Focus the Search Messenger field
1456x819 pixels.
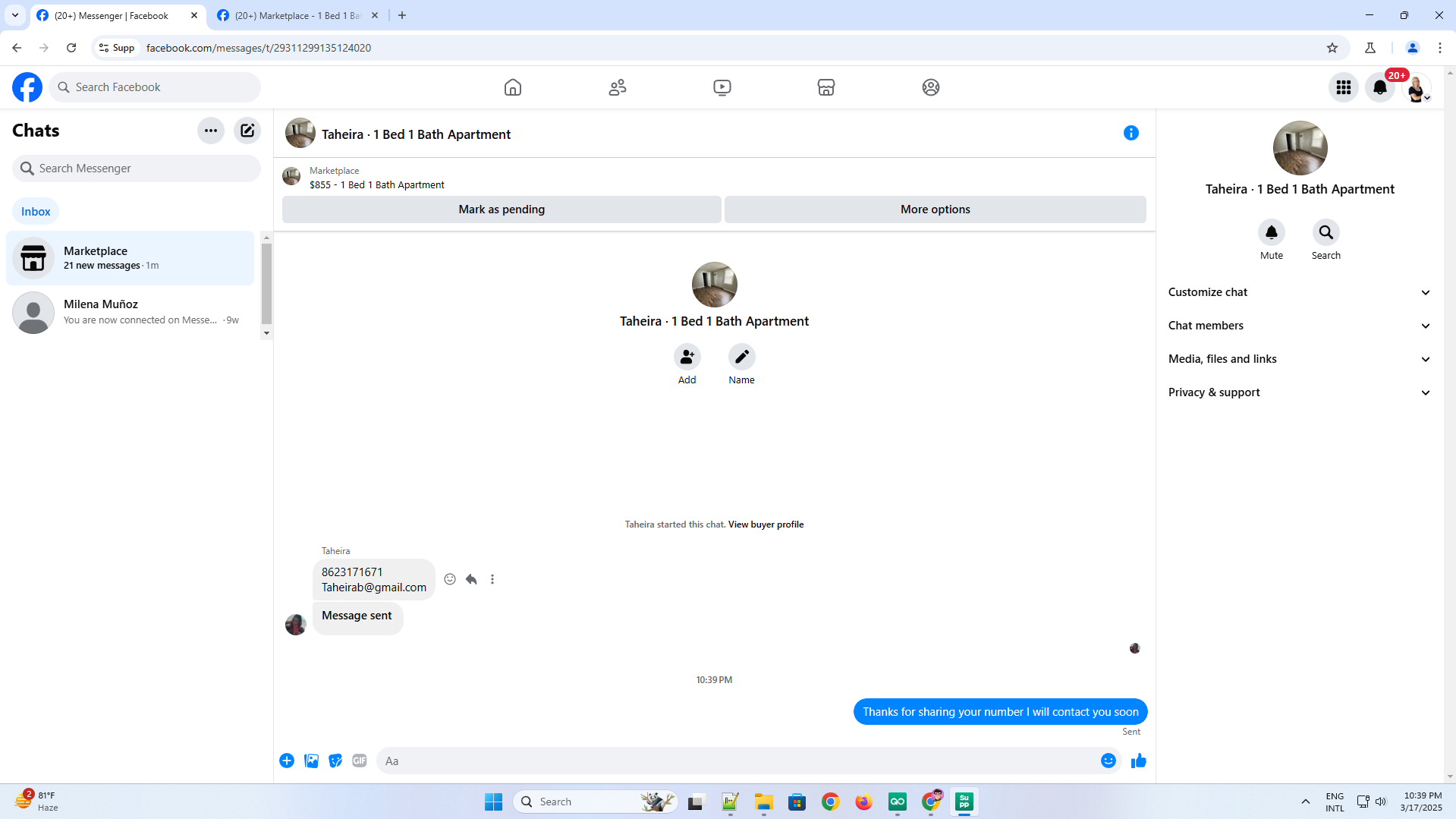point(137,169)
